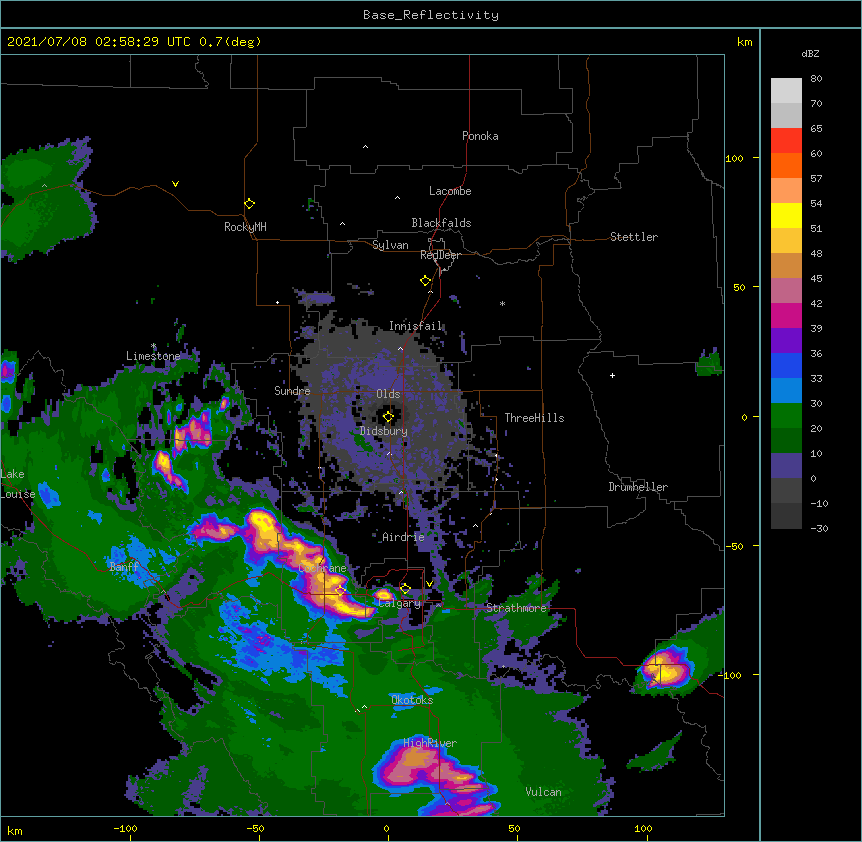Click the Blackfalds label on the map
The height and width of the screenshot is (842, 862).
pyautogui.click(x=441, y=223)
